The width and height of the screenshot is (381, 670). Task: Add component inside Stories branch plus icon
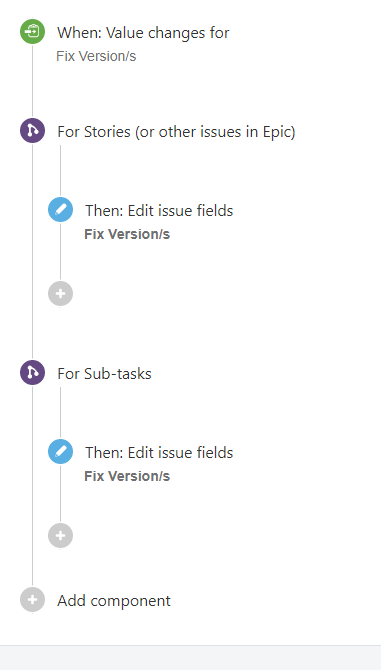pyautogui.click(x=61, y=294)
